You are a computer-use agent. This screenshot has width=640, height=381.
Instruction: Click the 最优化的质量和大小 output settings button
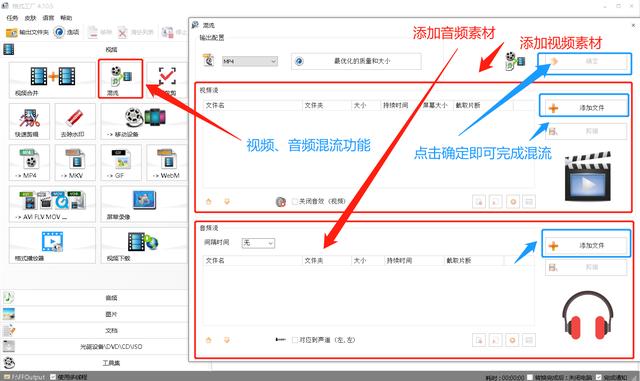pos(356,61)
